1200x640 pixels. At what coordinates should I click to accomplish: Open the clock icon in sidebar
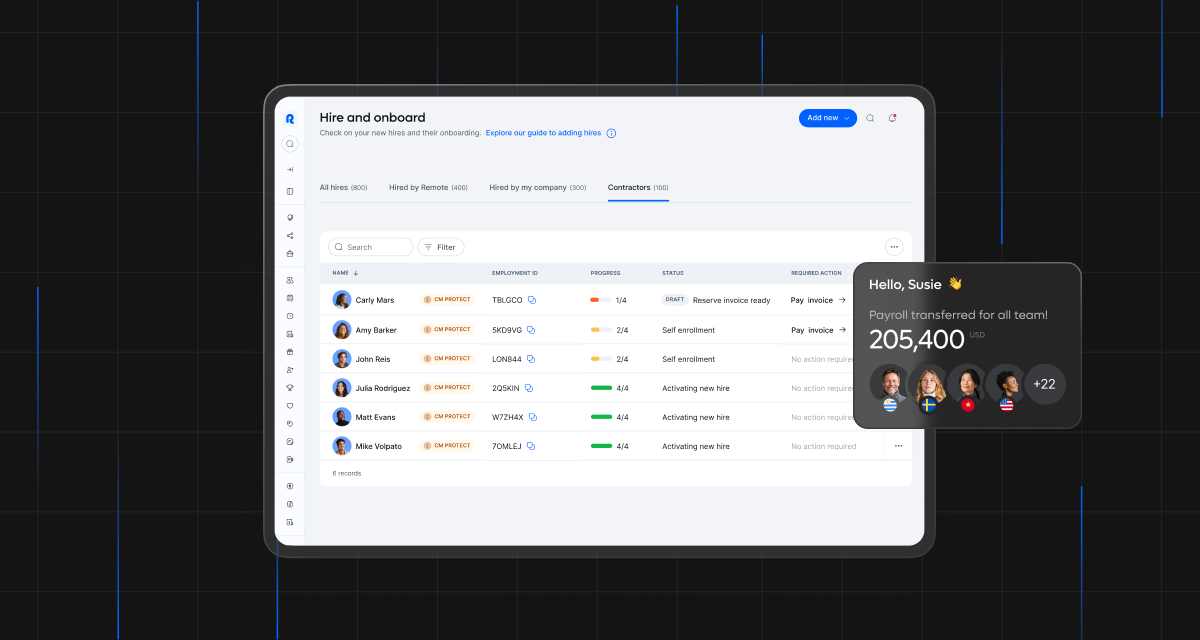coord(290,316)
